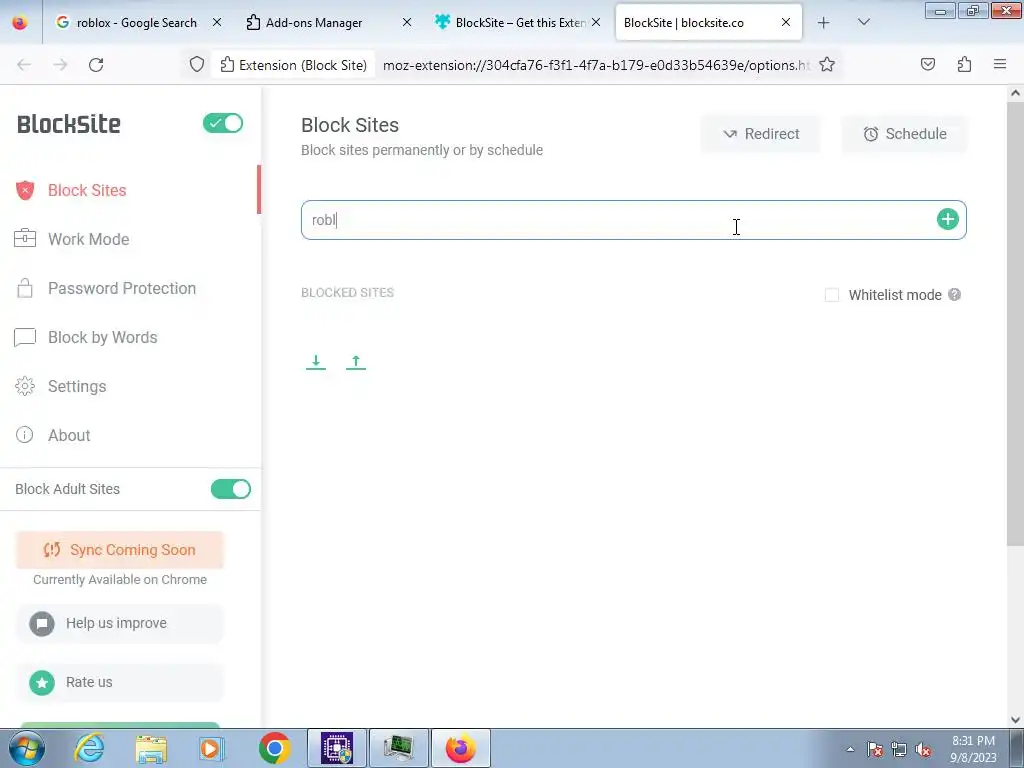Click the browser address bar URL
This screenshot has width=1024, height=768.
[x=596, y=65]
